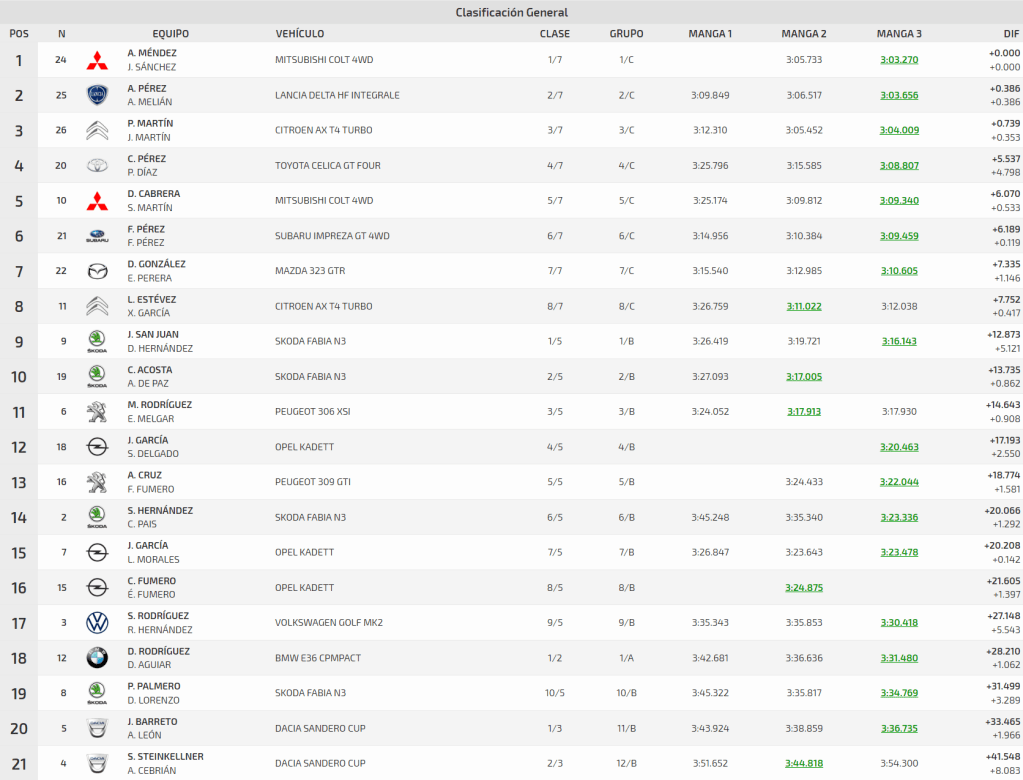Viewport: 1023px width, 780px height.
Task: Click the Opel logo beside C. Fumero
Action: coord(97,588)
